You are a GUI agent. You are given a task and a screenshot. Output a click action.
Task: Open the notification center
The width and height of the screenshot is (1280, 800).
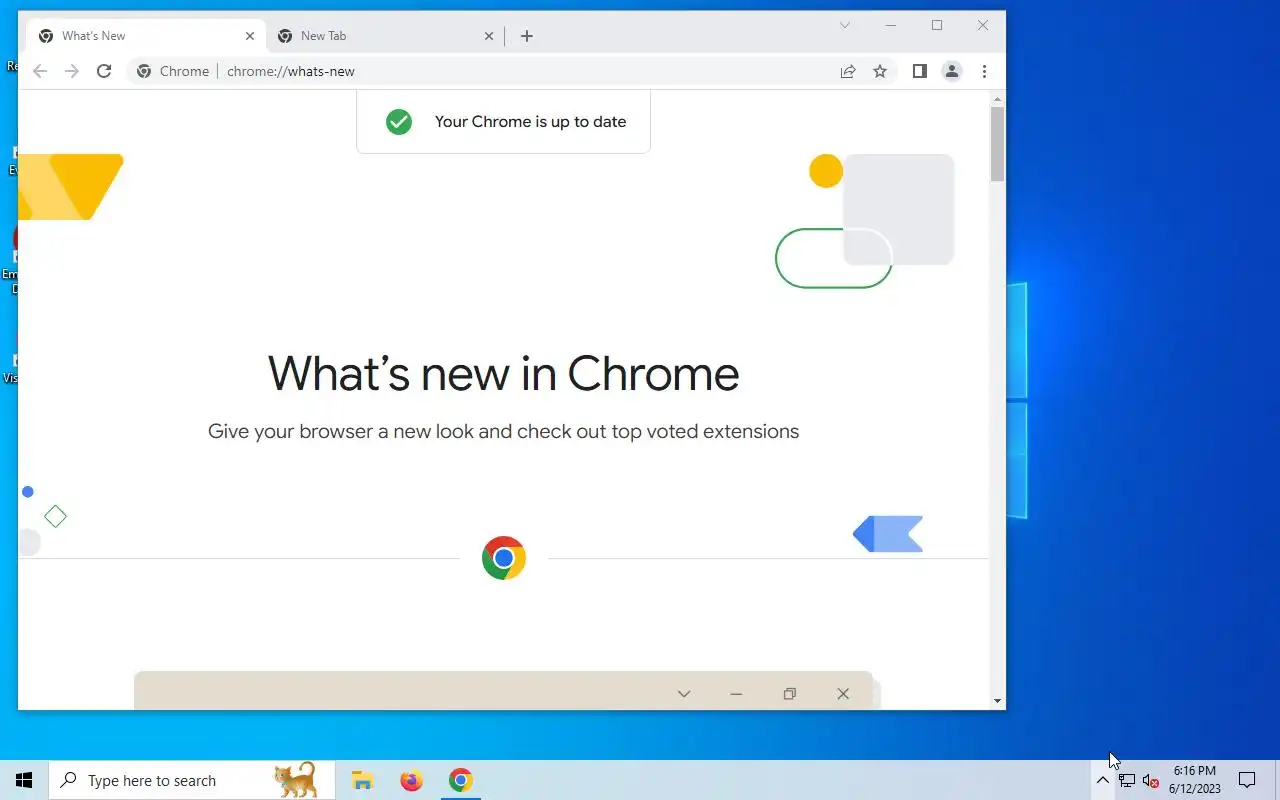click(1247, 780)
